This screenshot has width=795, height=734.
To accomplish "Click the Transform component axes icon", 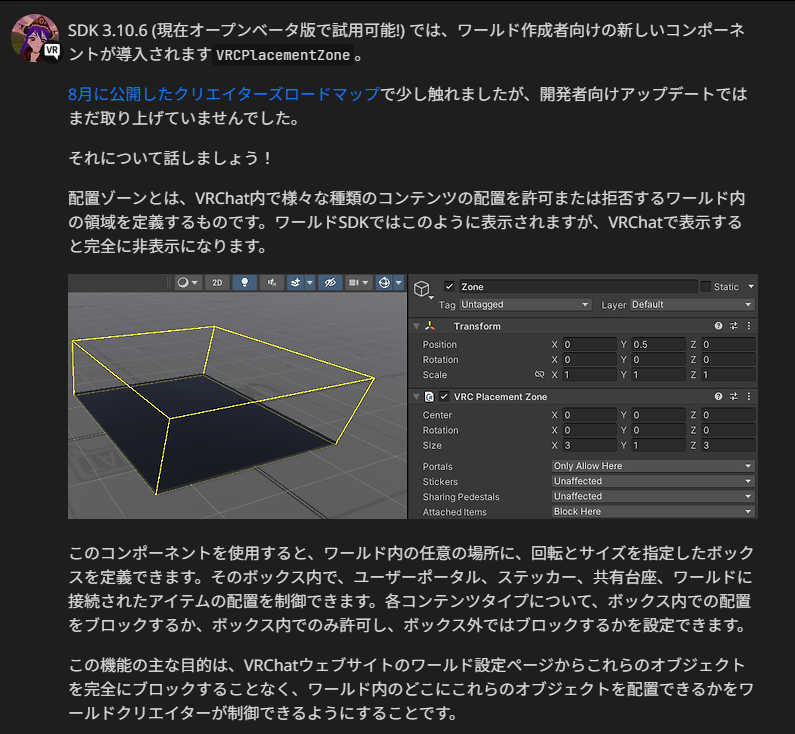I will click(430, 326).
